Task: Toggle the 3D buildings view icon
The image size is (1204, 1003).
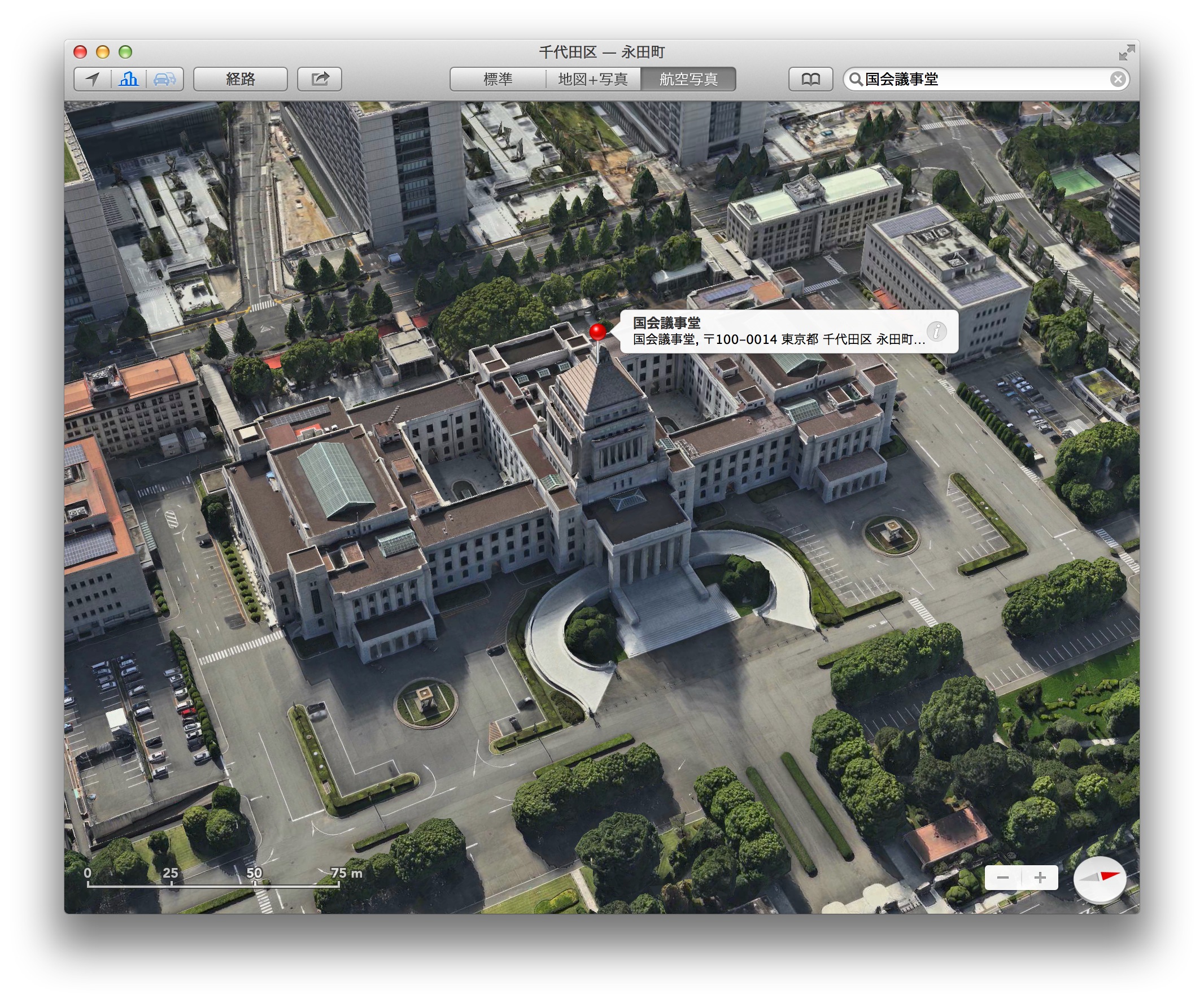Action: click(128, 79)
